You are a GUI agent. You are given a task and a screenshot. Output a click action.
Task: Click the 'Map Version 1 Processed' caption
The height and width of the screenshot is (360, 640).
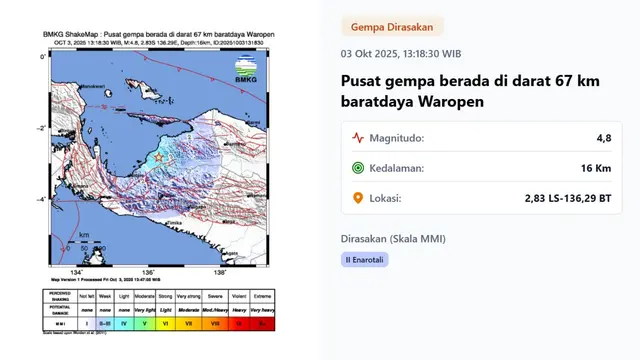(106, 280)
